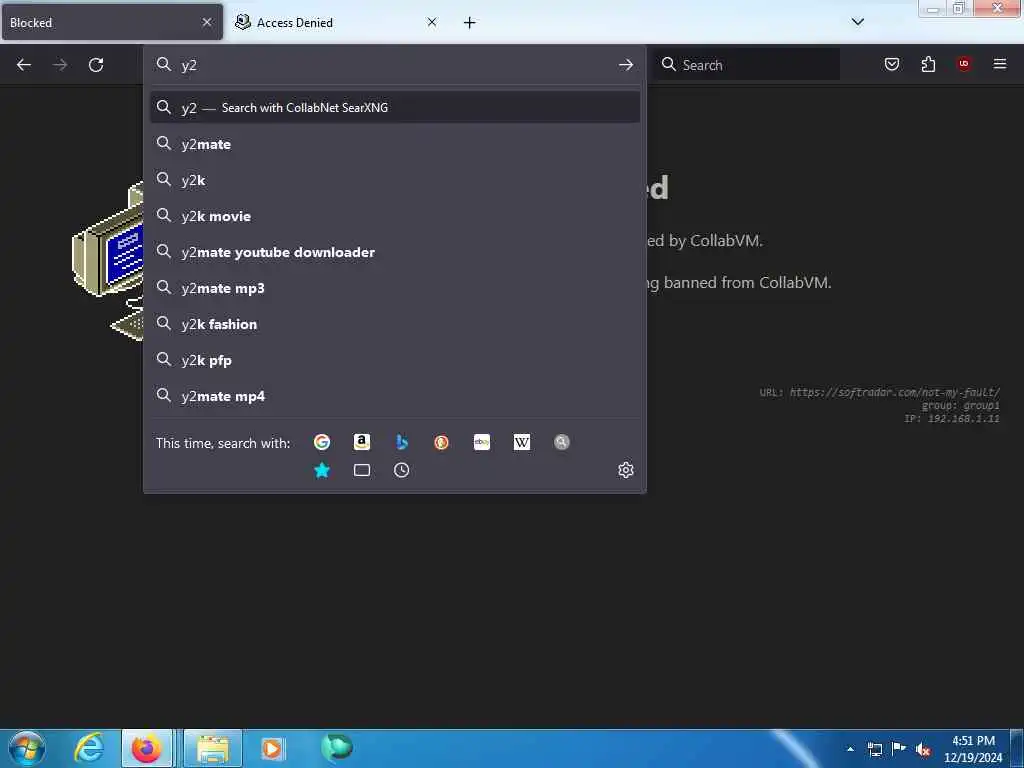Choose the y2k suggestion

(x=394, y=180)
